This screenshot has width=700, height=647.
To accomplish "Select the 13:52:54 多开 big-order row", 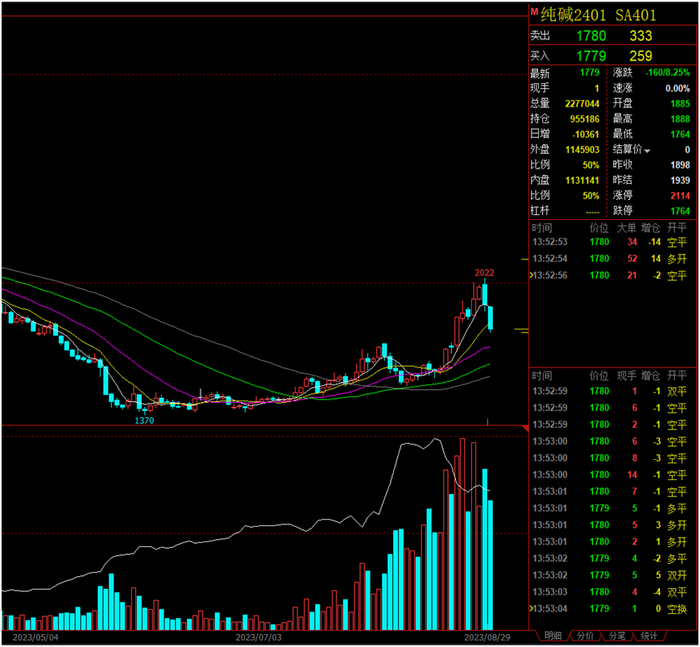I will pos(609,259).
